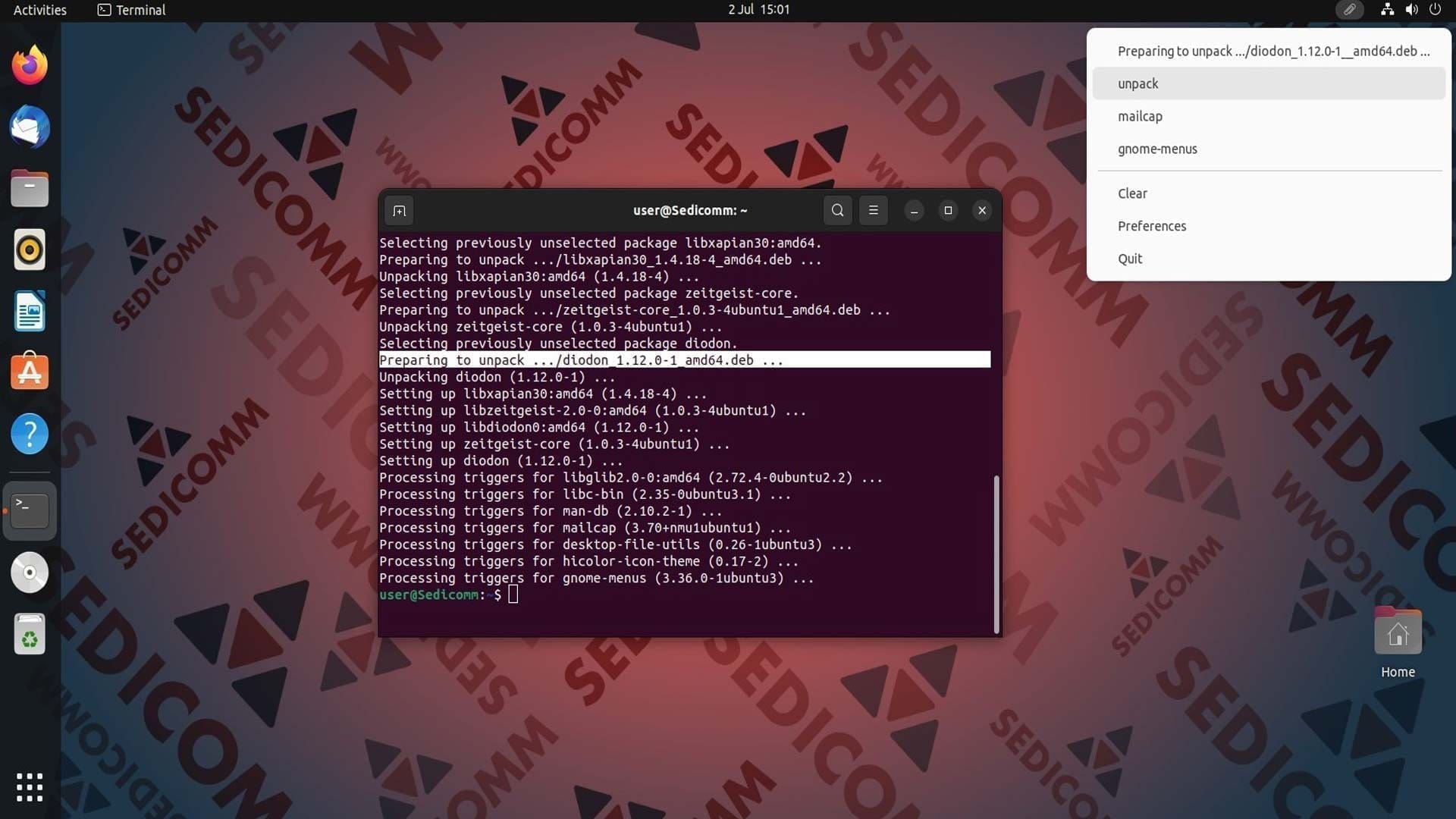Open the Terminal app menu in the top bar
1456x819 pixels.
(132, 10)
